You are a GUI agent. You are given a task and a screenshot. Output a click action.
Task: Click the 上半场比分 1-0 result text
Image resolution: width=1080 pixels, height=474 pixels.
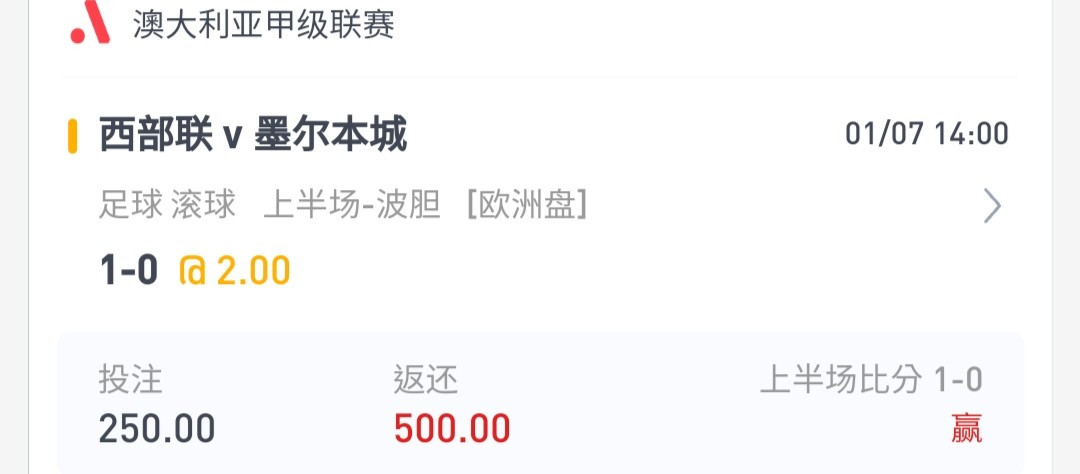(871, 380)
